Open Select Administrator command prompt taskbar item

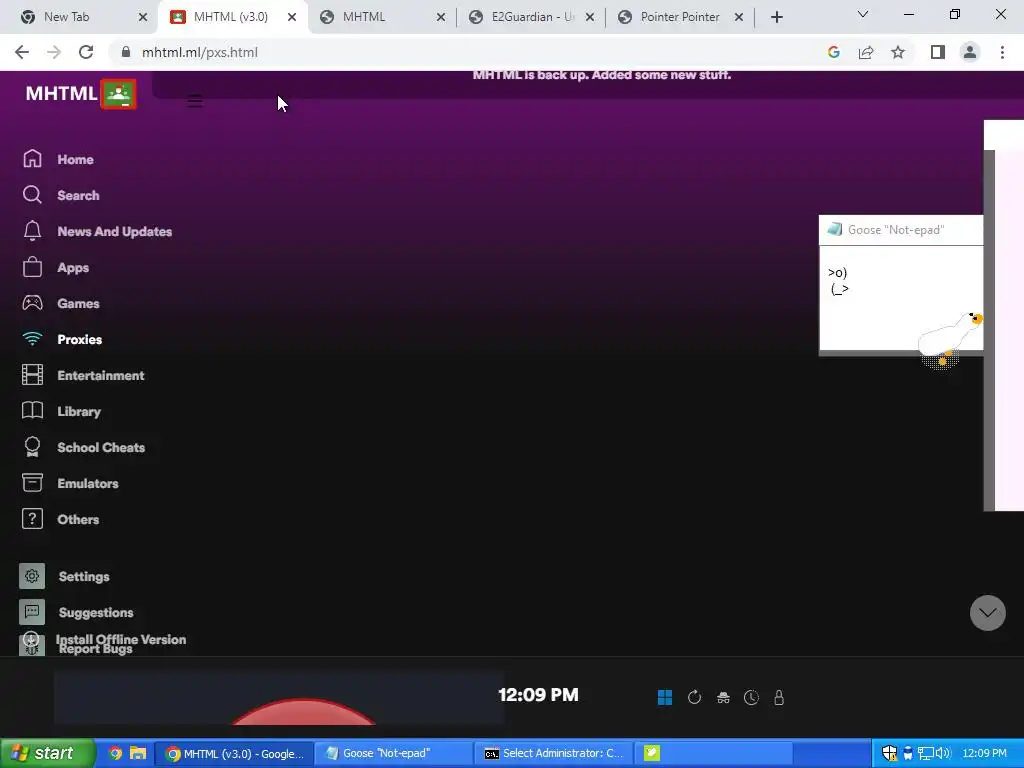553,753
